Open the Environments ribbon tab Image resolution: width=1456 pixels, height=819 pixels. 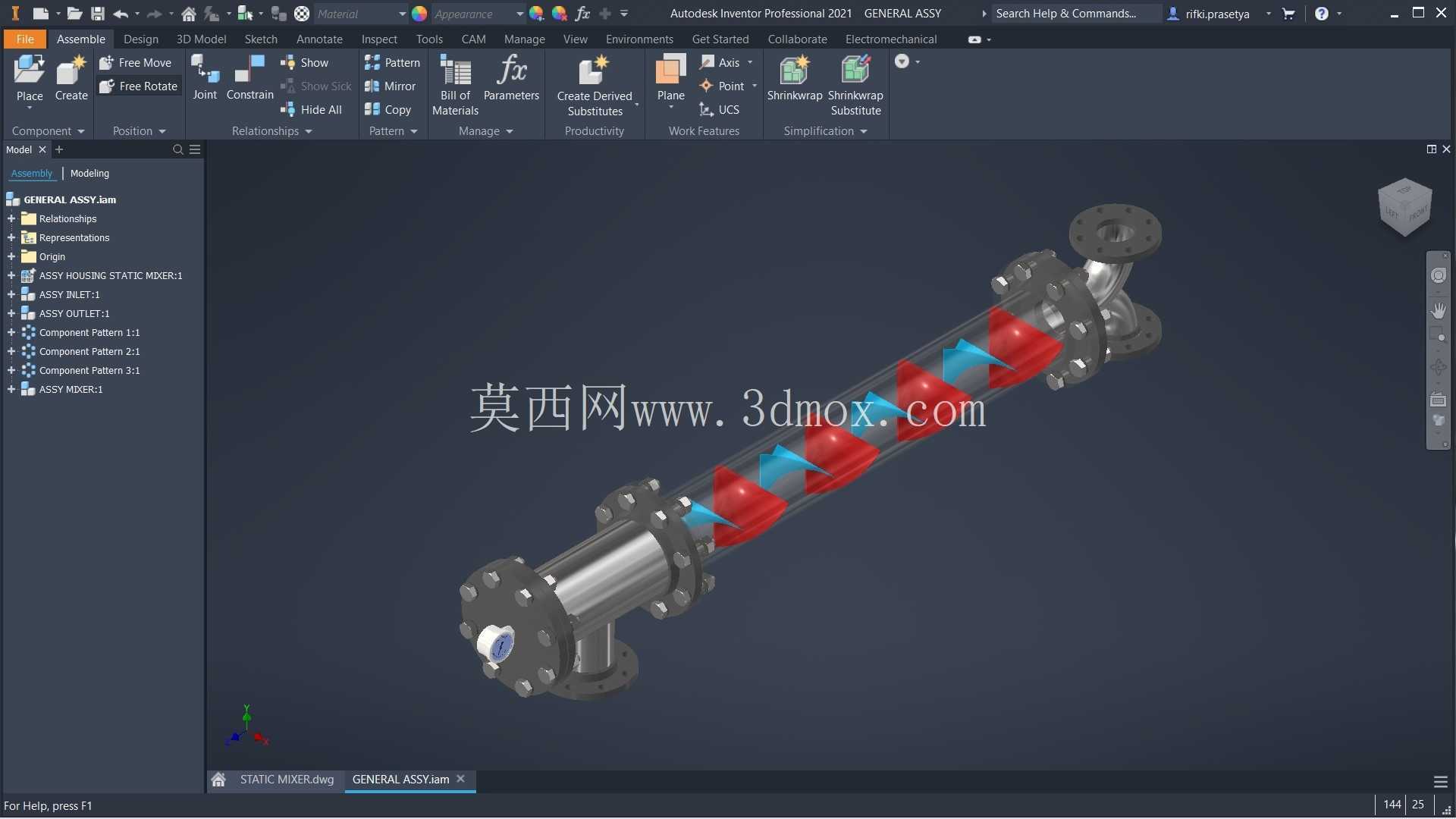[x=639, y=39]
